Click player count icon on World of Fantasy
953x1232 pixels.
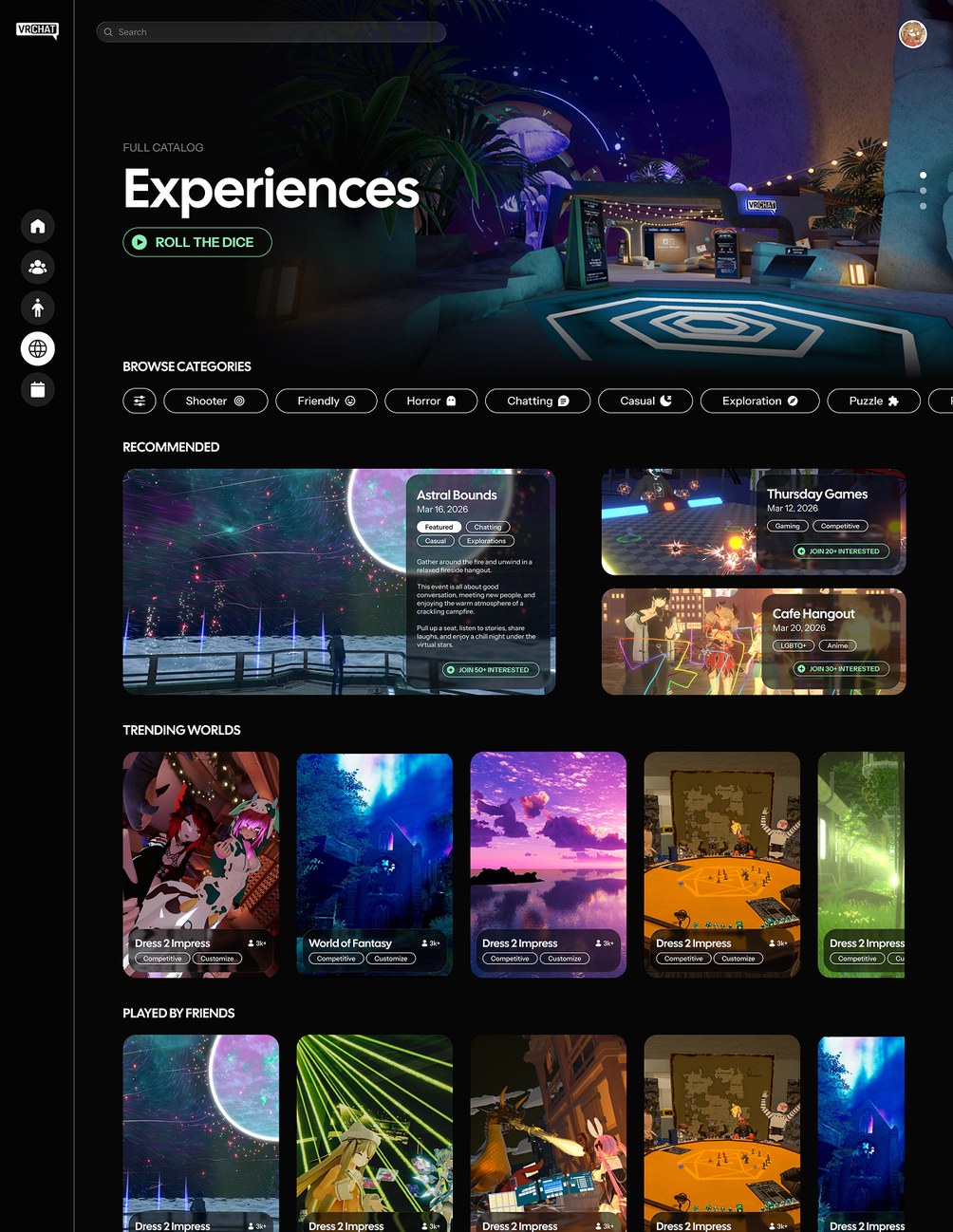click(x=424, y=943)
